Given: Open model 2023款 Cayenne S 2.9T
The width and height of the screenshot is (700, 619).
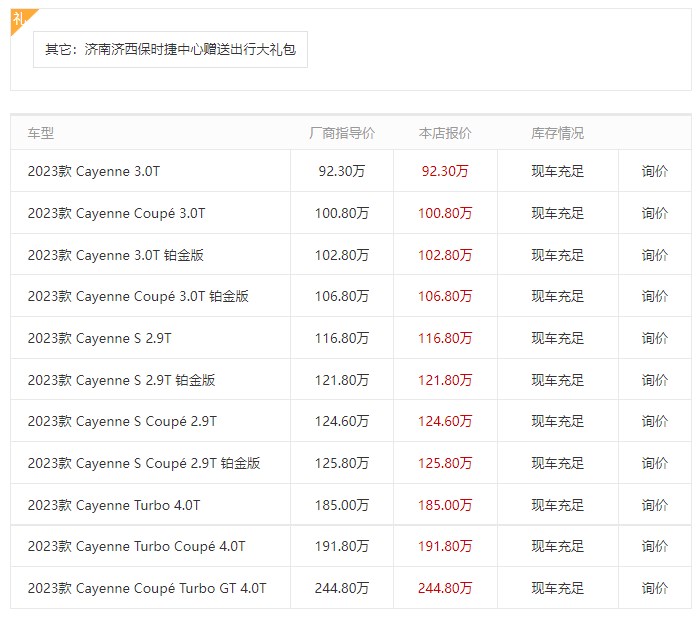Looking at the screenshot, I should (100, 338).
